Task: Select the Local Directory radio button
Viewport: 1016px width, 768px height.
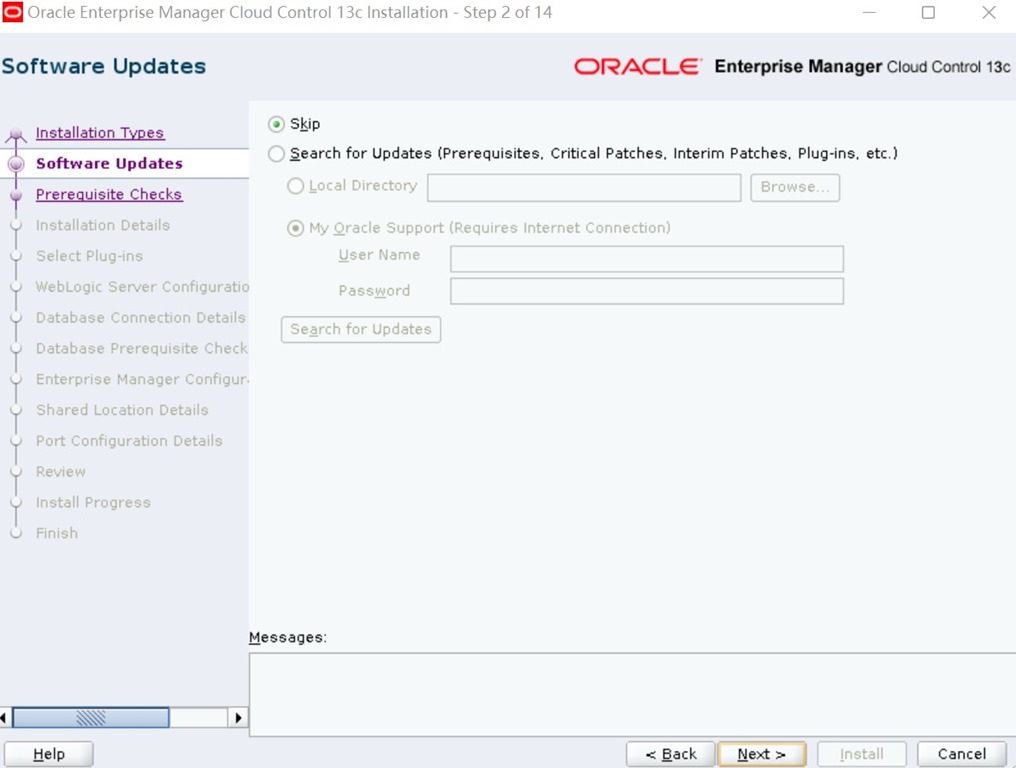Action: pyautogui.click(x=295, y=186)
